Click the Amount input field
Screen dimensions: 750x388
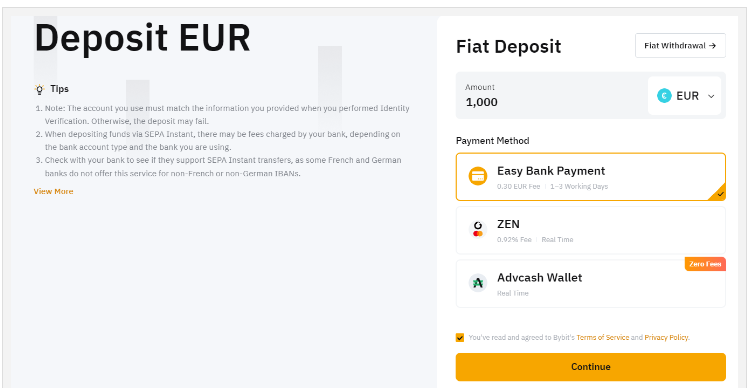(x=550, y=96)
